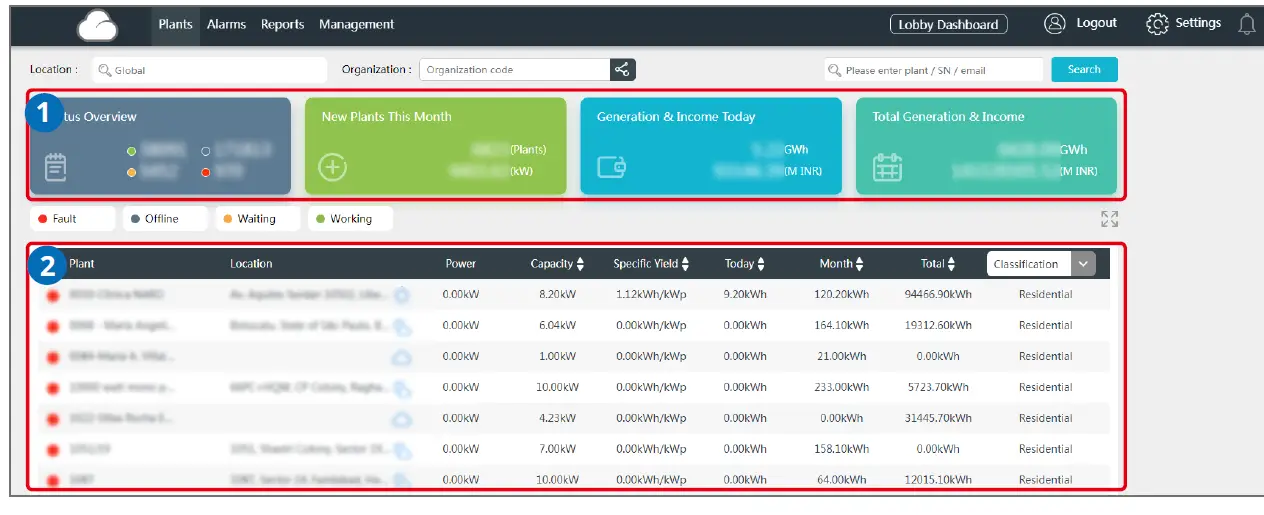
Task: Toggle the Waiting status filter
Action: [258, 219]
